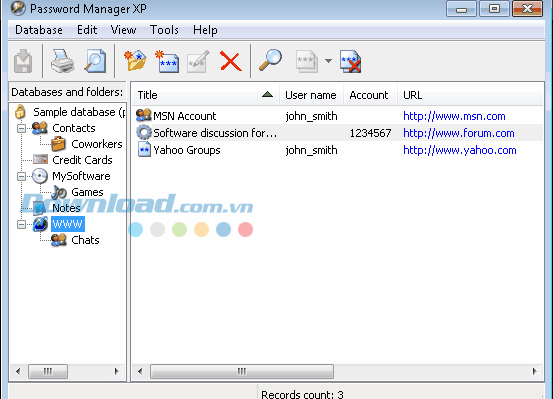
Task: Click the folder tree horizontal scrollbar thumb
Action: 48,371
